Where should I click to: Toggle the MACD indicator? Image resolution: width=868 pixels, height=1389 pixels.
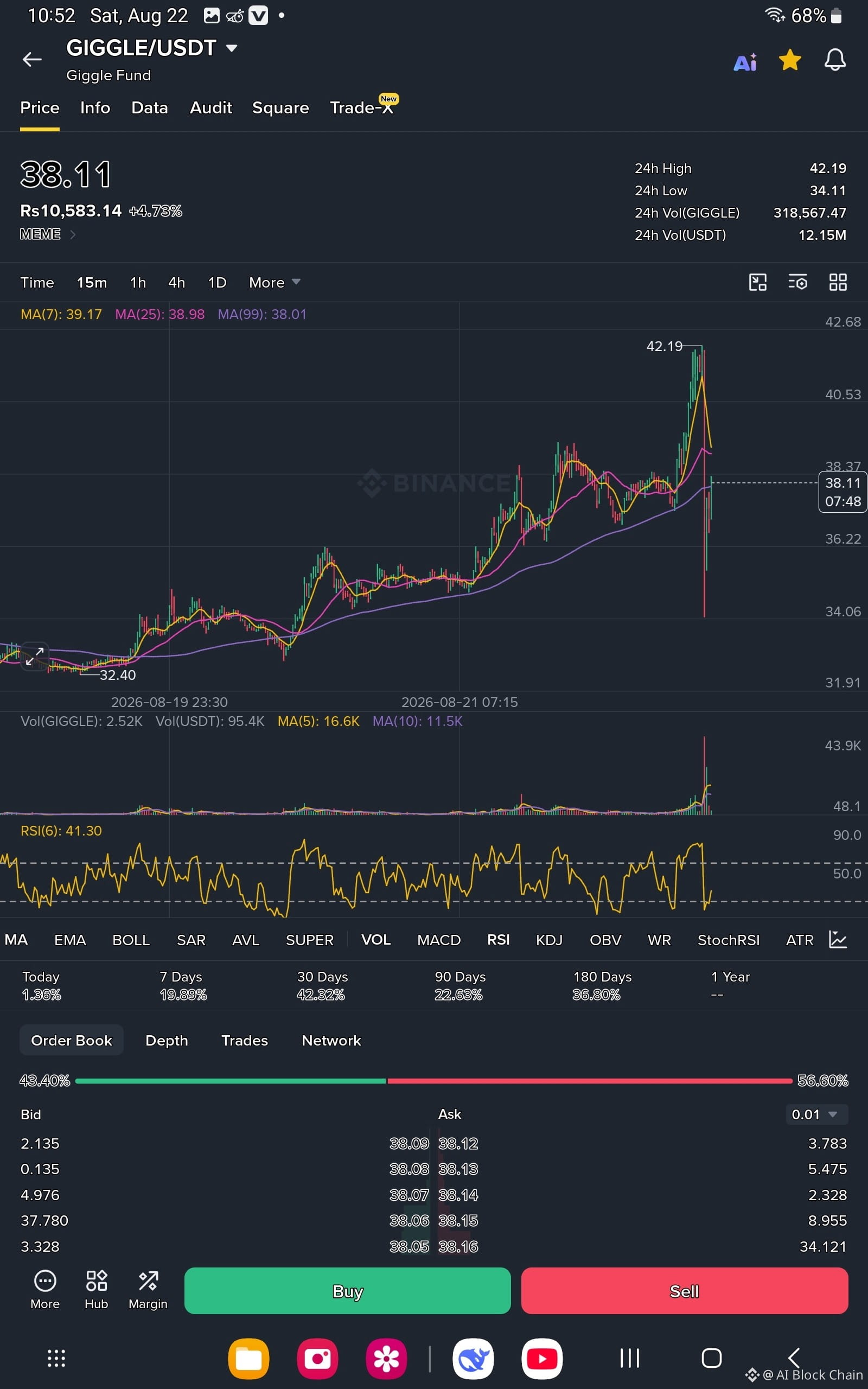[438, 940]
